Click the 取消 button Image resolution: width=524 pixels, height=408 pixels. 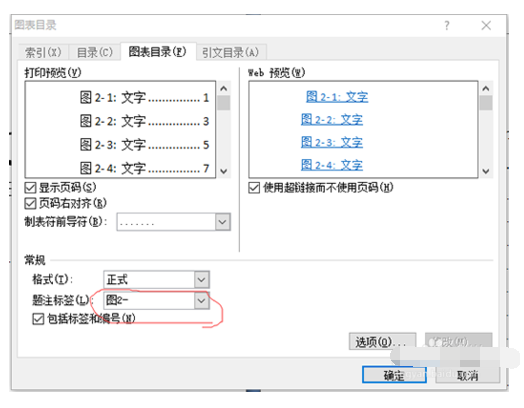pyautogui.click(x=468, y=375)
